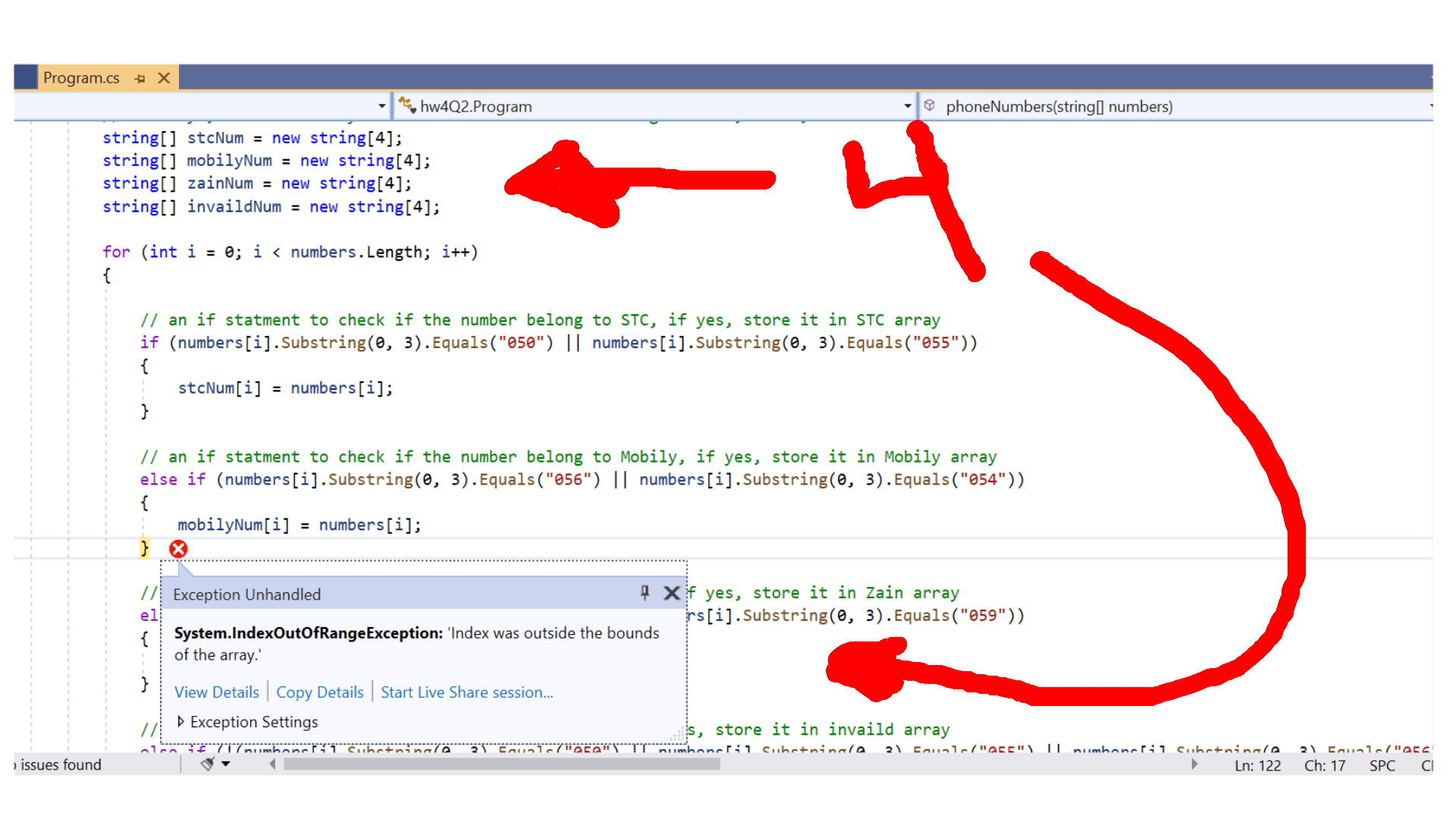Viewport: 1456px width, 819px height.
Task: Click the SPC indentation indicator
Action: 1382,766
